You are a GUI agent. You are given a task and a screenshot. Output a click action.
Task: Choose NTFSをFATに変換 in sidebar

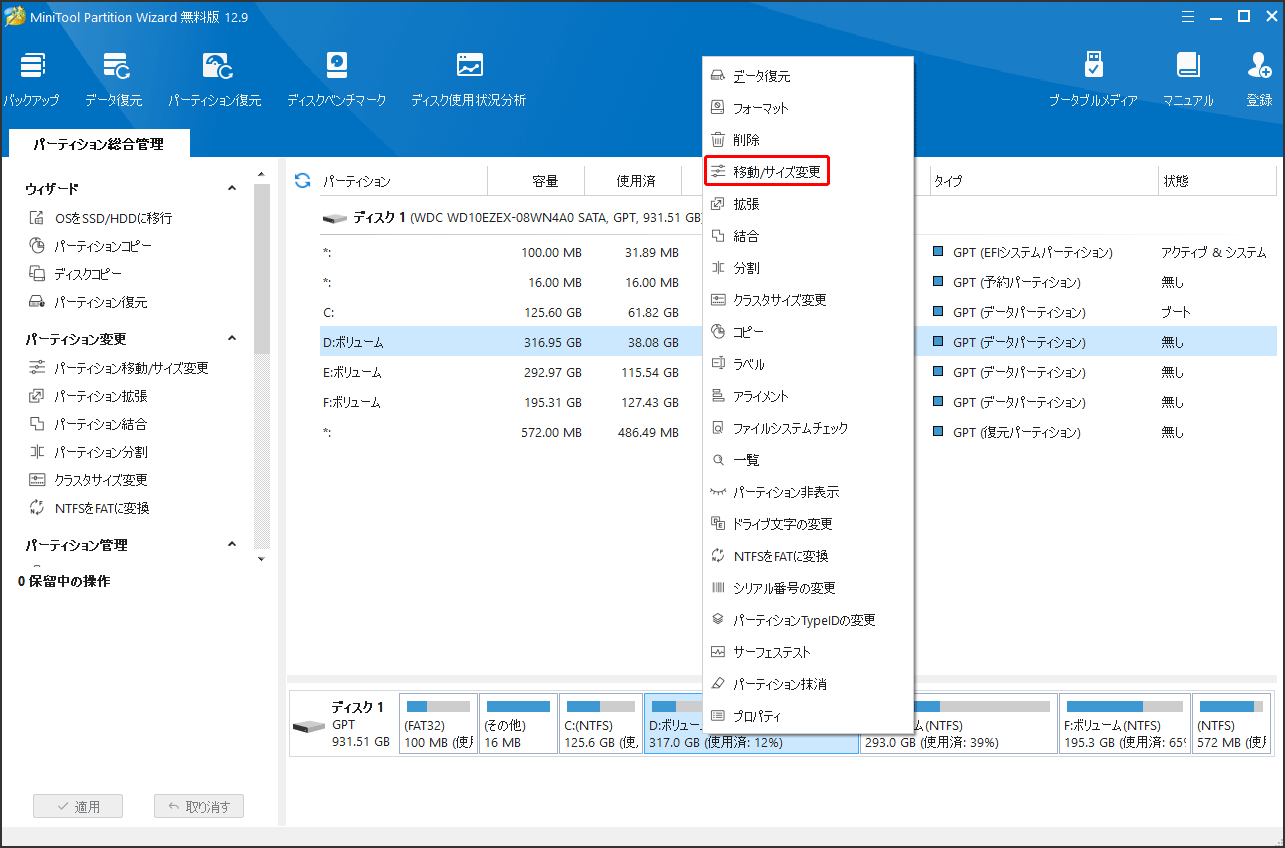90,508
